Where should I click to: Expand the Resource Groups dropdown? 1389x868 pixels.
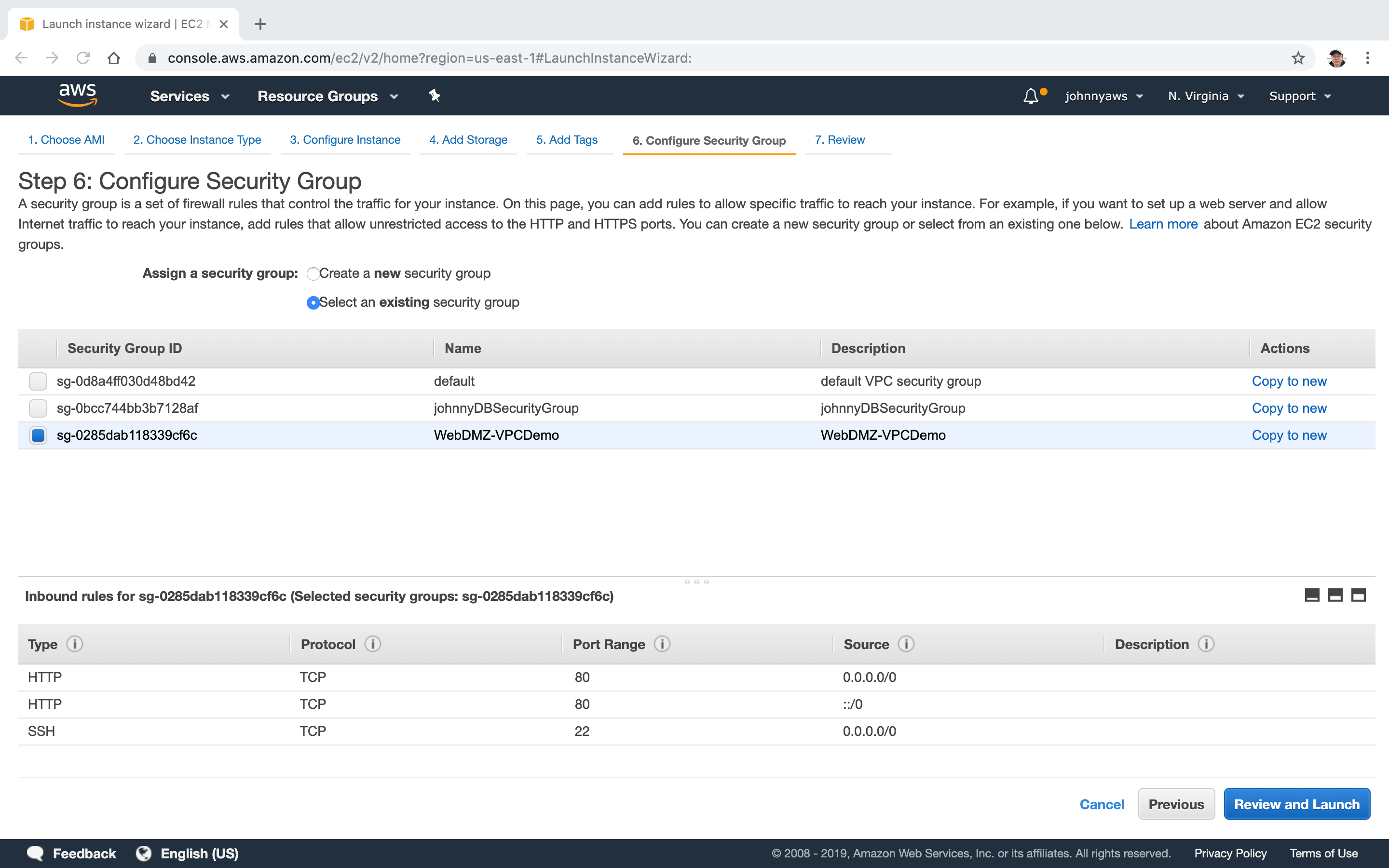(x=328, y=96)
